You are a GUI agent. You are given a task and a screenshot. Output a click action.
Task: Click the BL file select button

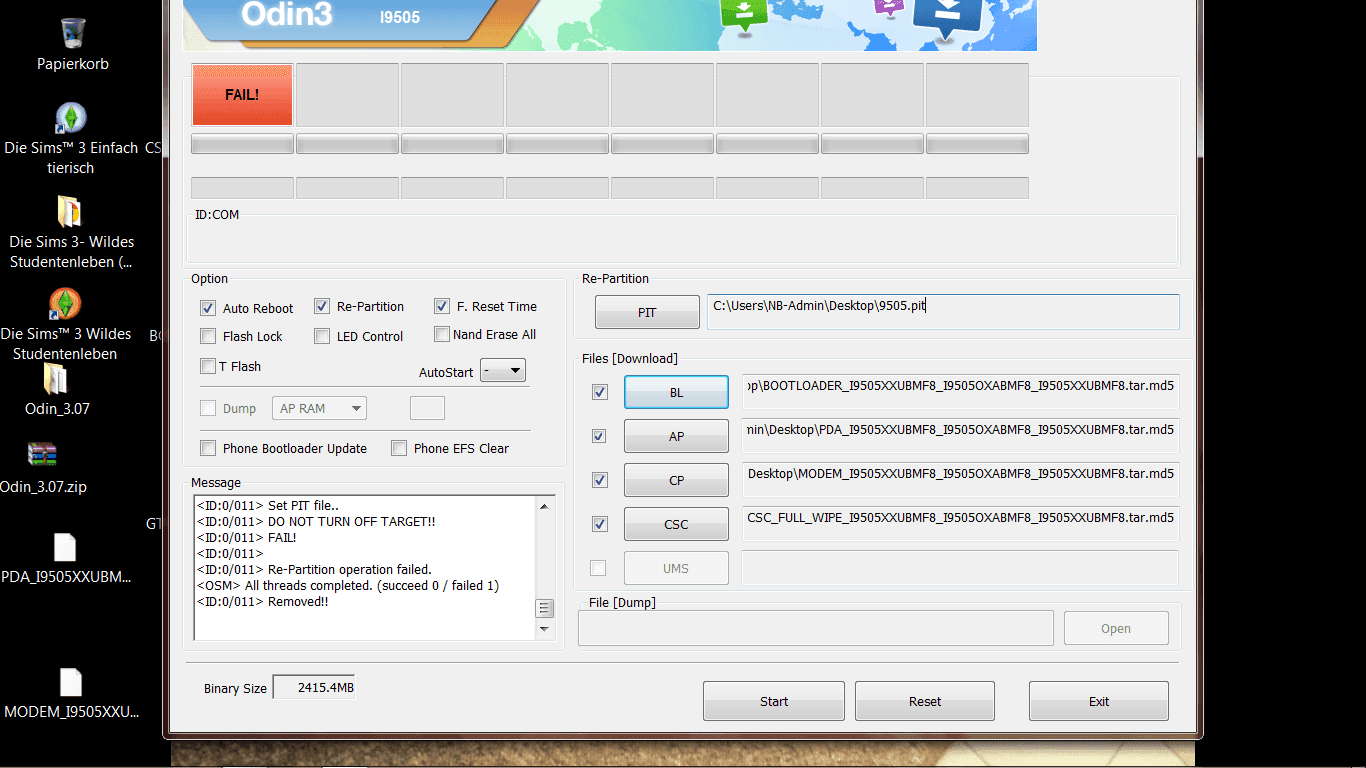(x=676, y=393)
